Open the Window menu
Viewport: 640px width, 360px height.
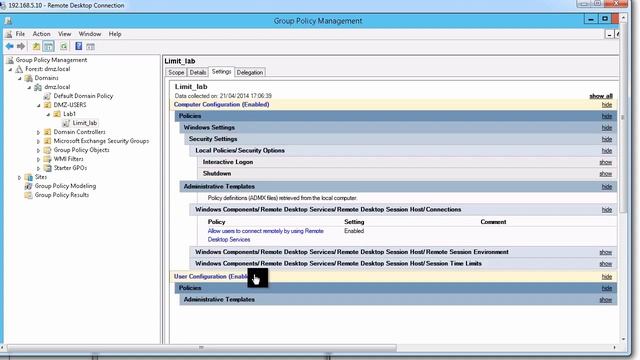90,34
